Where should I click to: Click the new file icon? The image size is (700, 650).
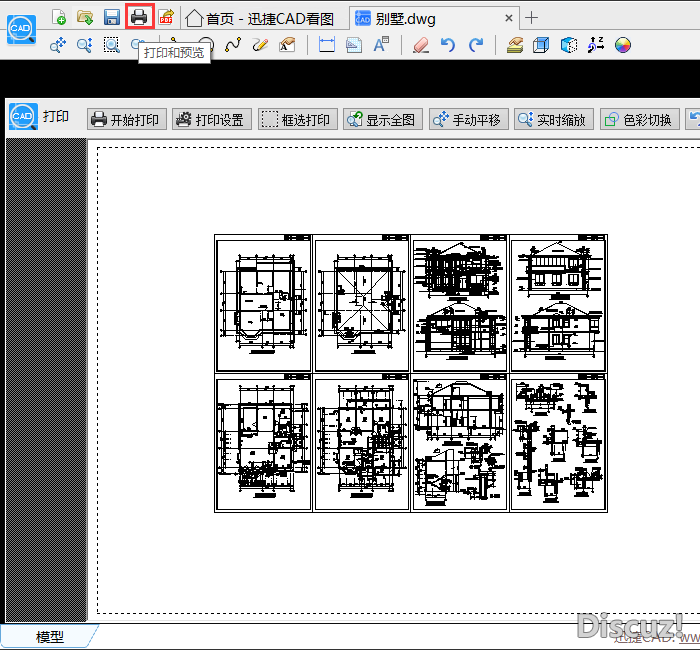click(x=59, y=17)
